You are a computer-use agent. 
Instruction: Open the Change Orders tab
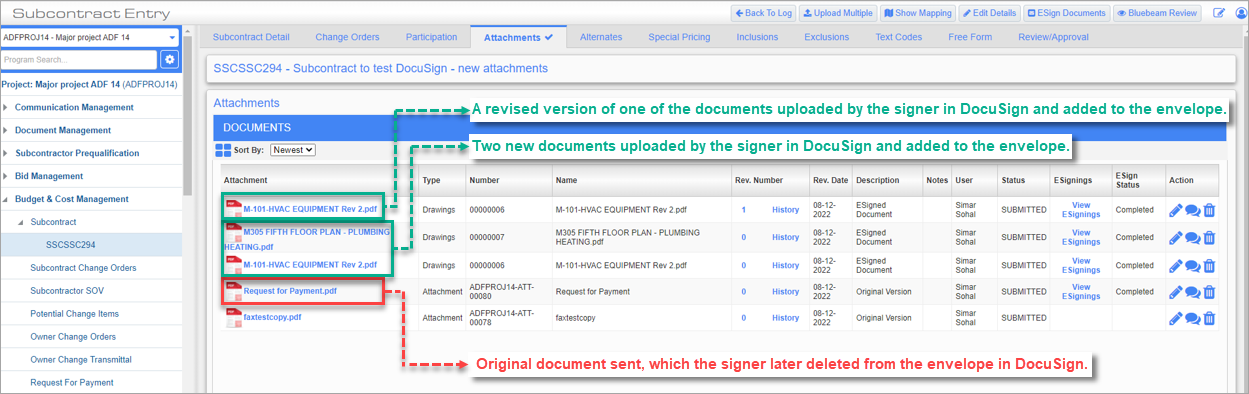(347, 37)
